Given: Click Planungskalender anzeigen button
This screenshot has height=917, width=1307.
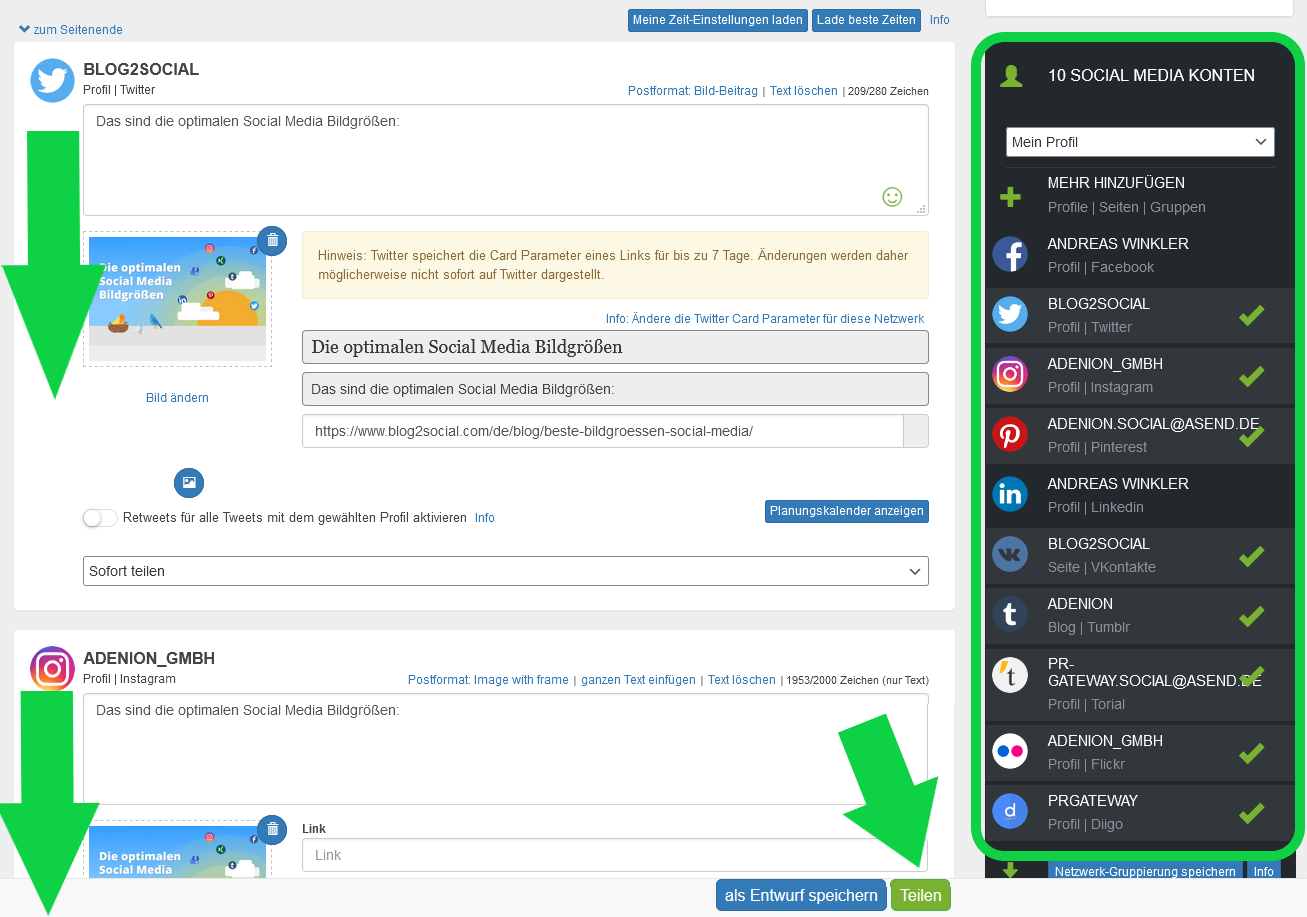Looking at the screenshot, I should [847, 511].
